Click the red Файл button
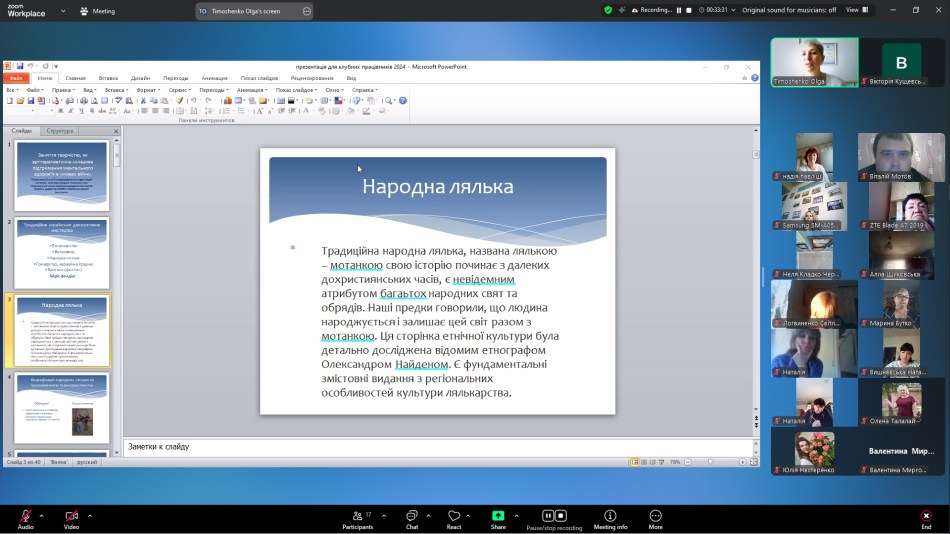 point(16,78)
